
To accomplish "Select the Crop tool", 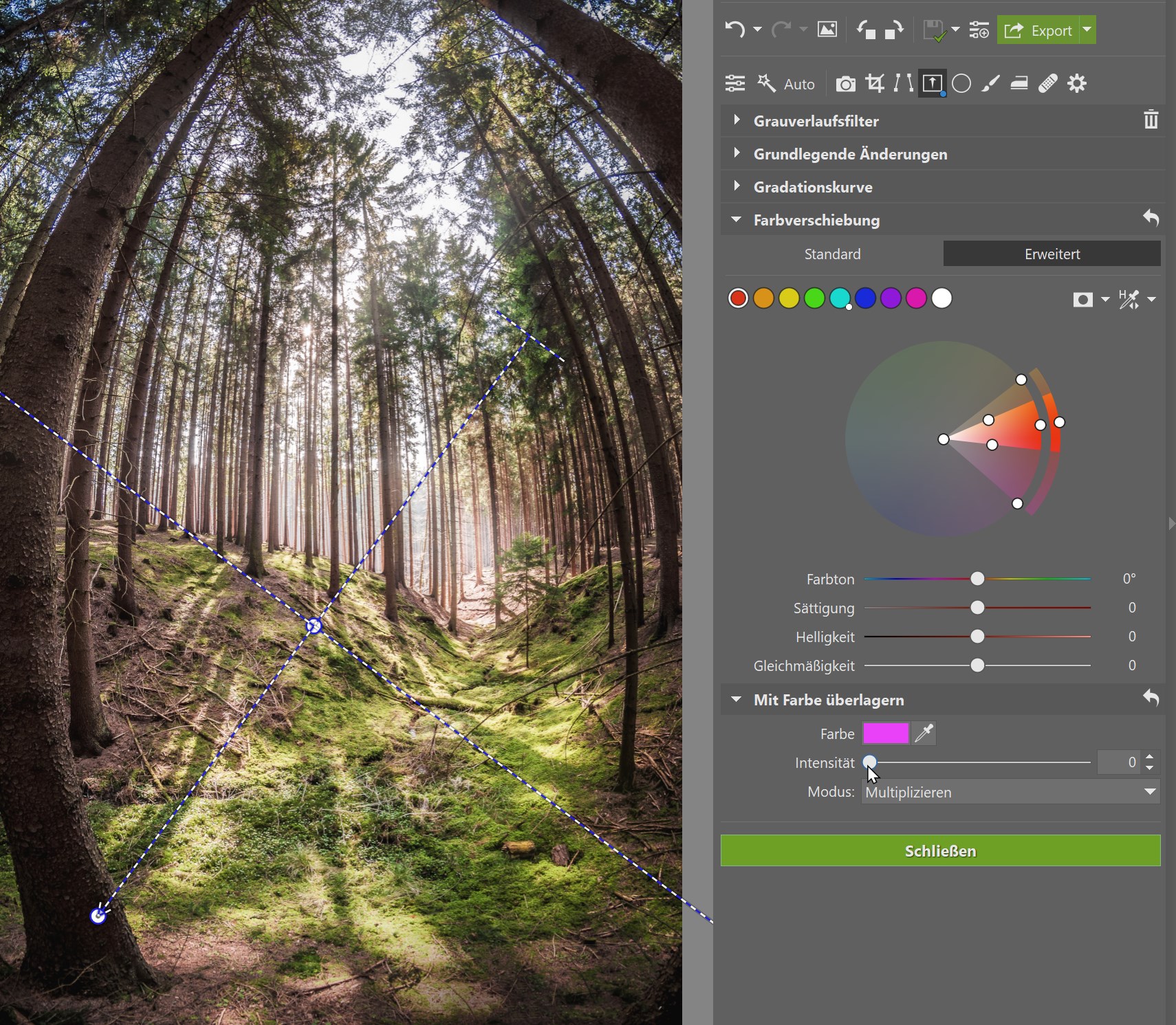I will coord(875,84).
